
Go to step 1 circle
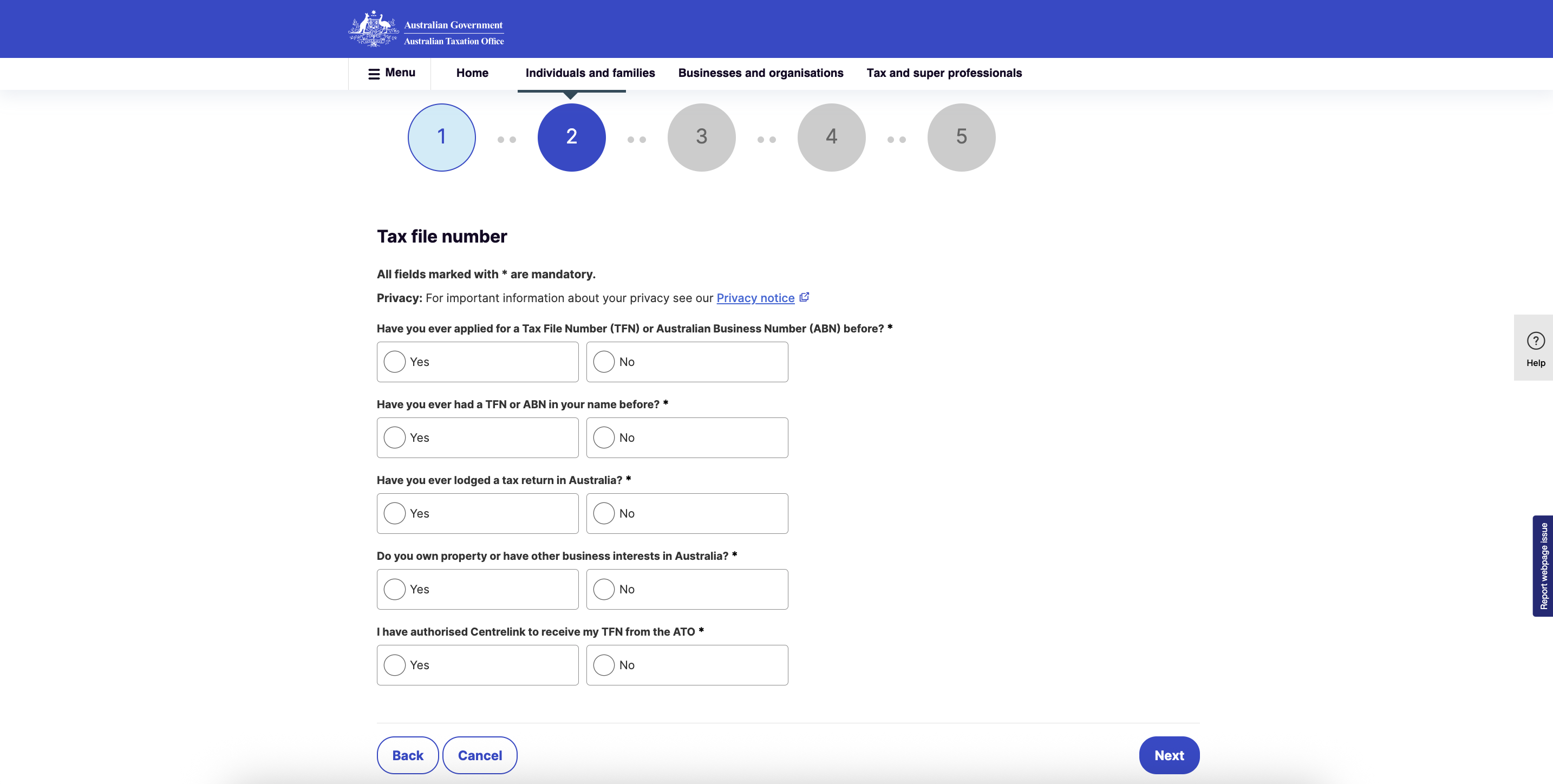pyautogui.click(x=441, y=137)
